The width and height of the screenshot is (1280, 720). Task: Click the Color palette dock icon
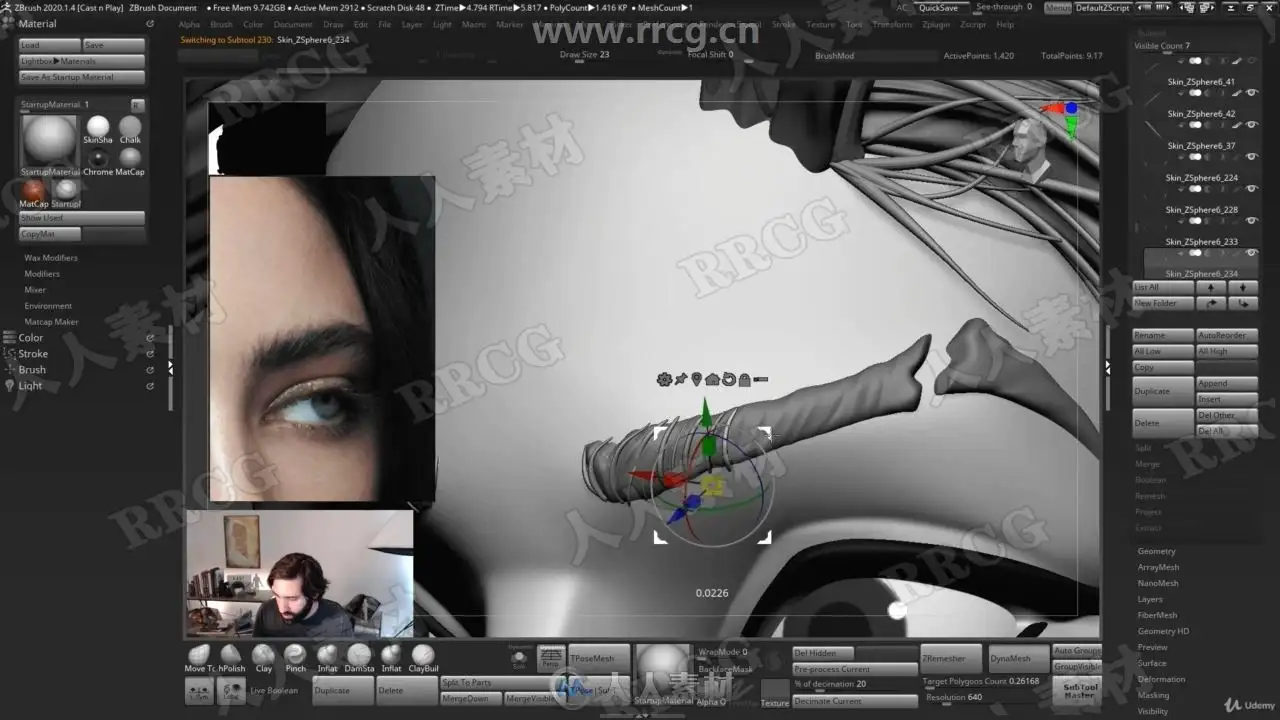(x=10, y=338)
